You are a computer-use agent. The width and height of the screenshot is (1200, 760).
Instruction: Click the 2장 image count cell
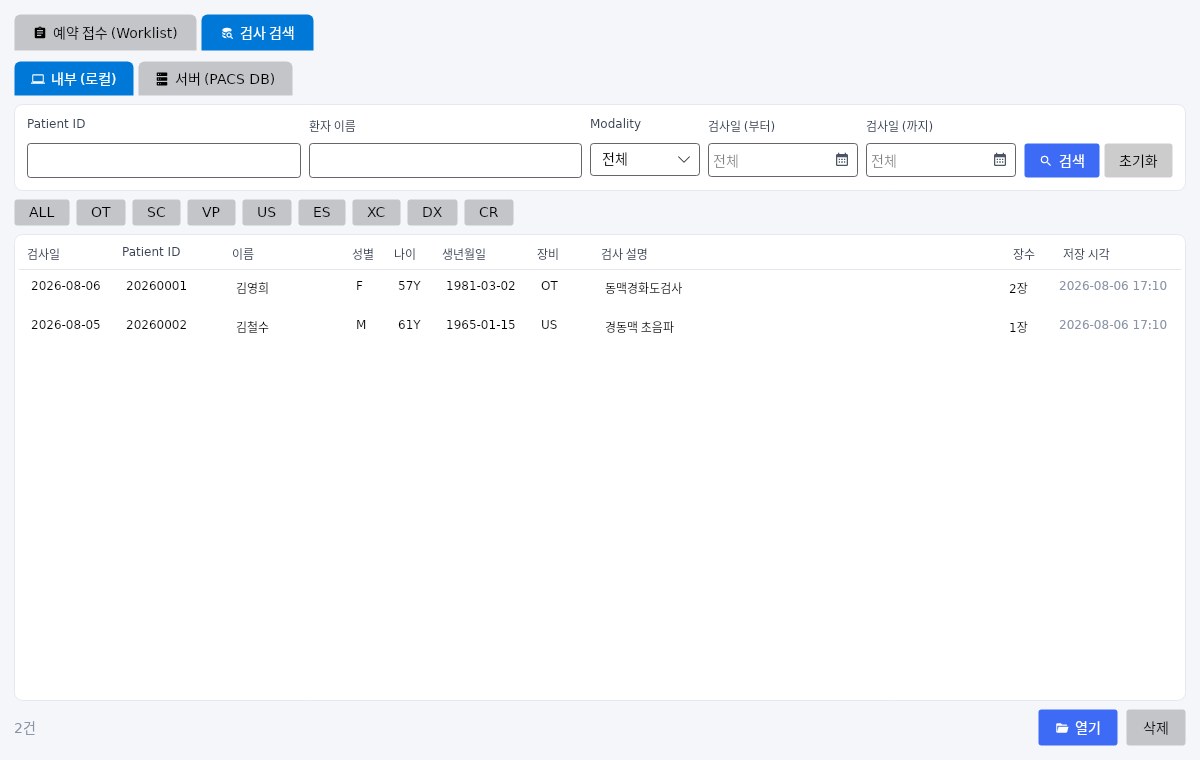pos(1018,288)
